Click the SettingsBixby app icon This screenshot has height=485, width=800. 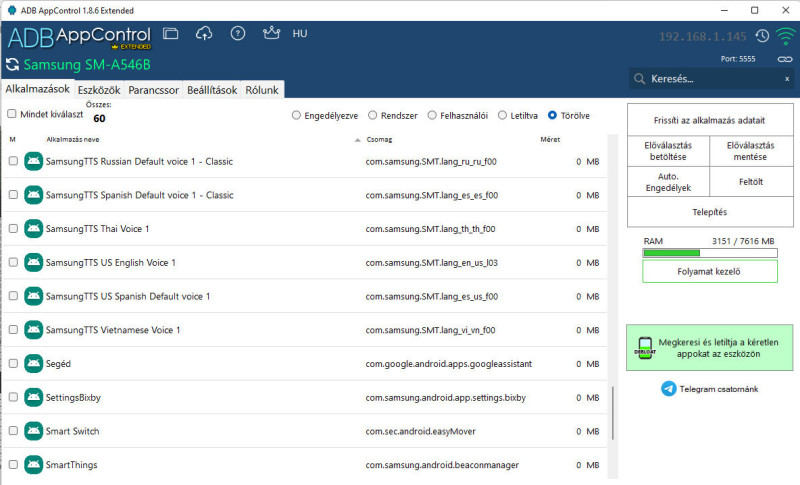[x=34, y=397]
